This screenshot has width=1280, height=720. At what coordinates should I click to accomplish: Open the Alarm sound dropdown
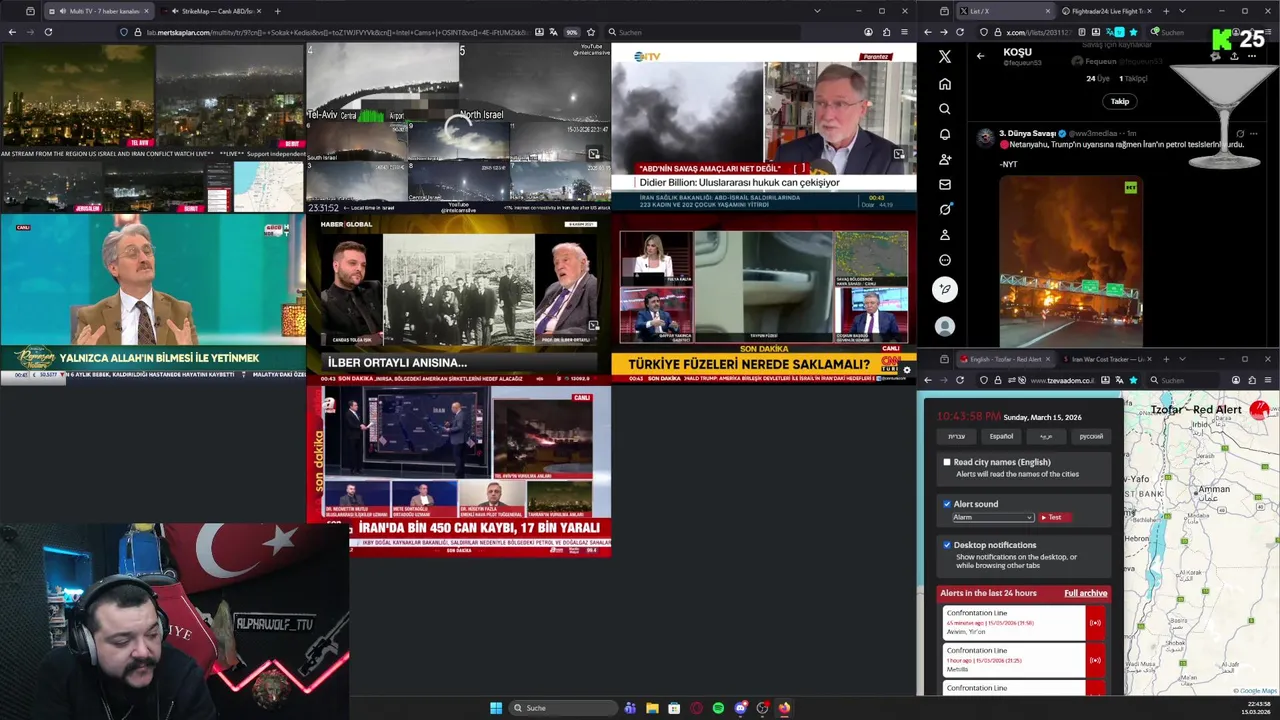click(x=992, y=517)
